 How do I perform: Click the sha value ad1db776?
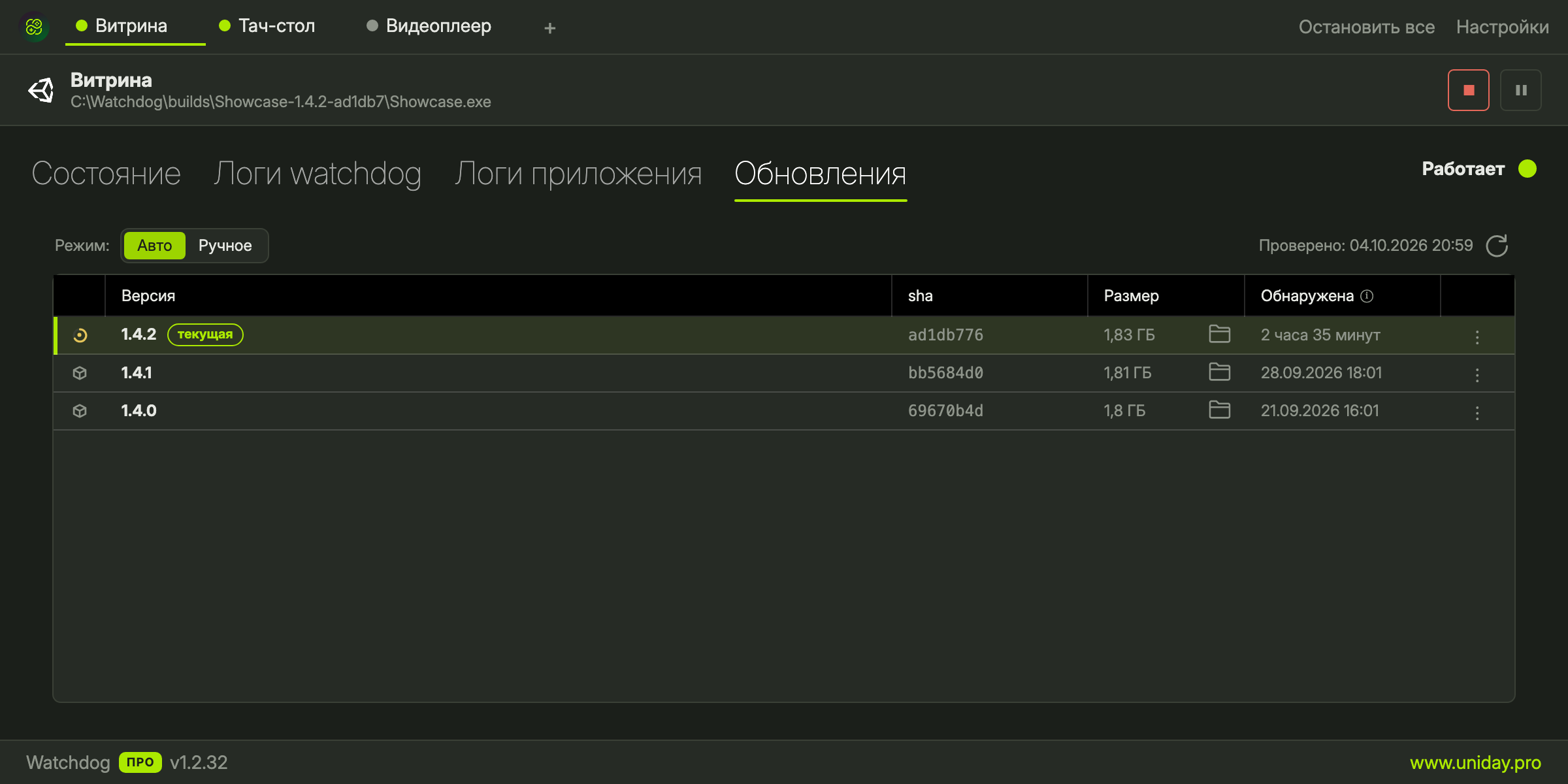(945, 335)
